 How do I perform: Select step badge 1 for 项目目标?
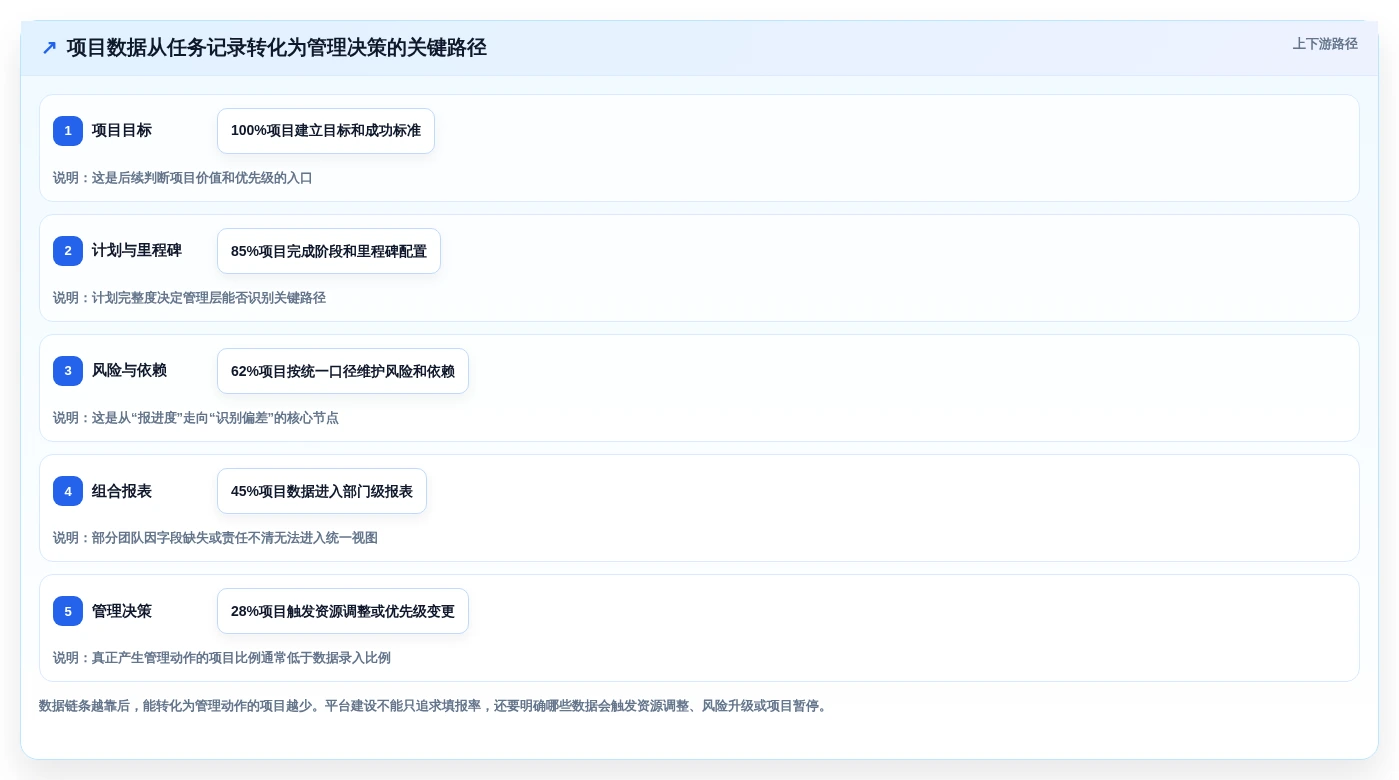click(68, 131)
